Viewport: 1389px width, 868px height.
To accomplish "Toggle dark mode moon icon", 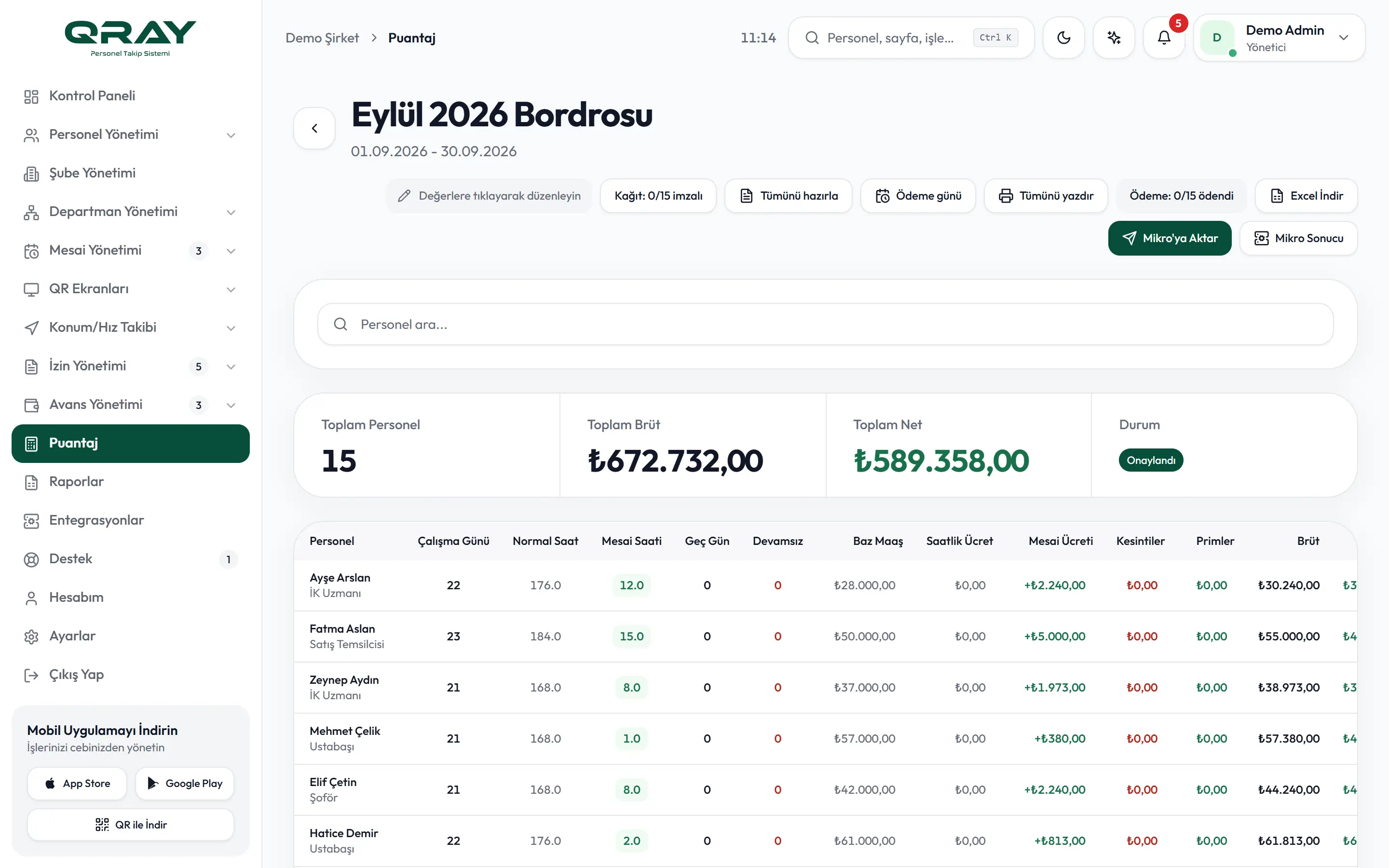I will (1063, 38).
